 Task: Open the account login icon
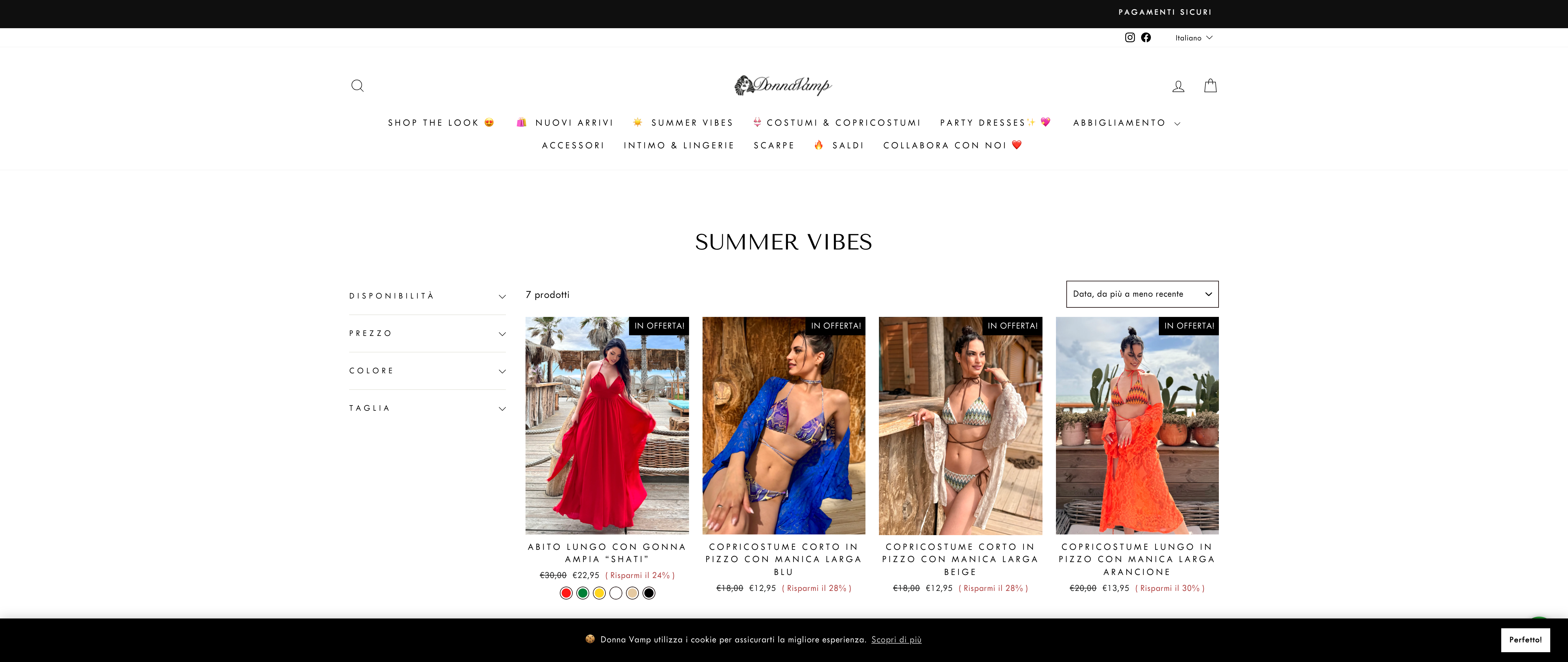(1178, 86)
